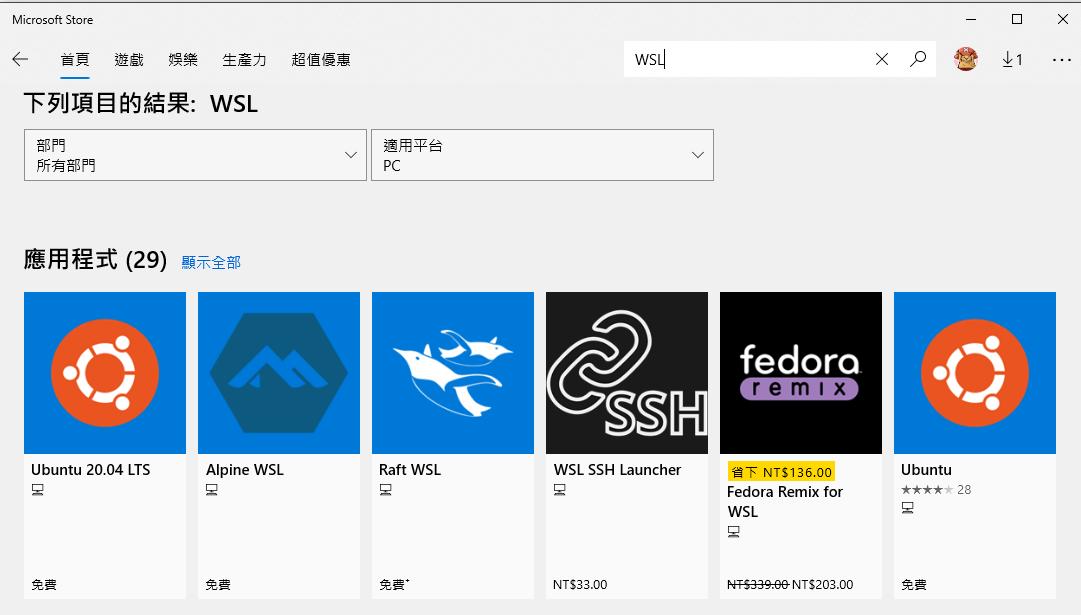1081x615 pixels.
Task: Click the crossed-out NT$339.00 original price
Action: 758,585
